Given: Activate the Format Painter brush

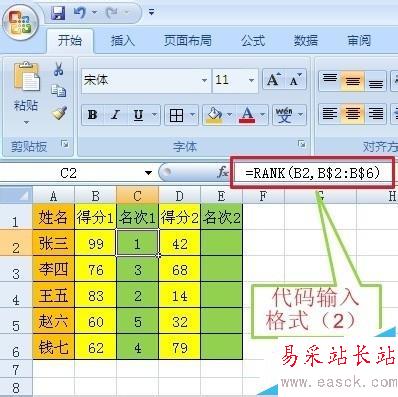Looking at the screenshot, I should (59, 113).
